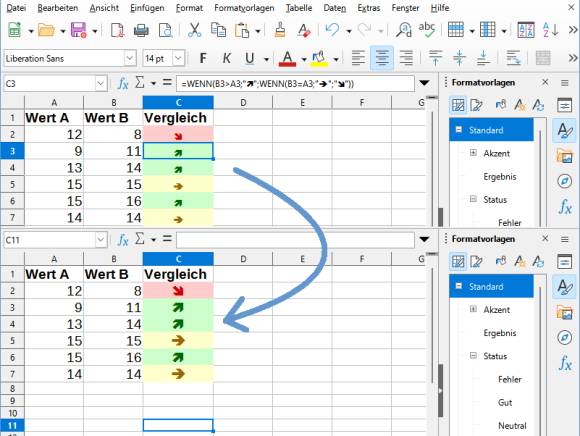Save the document with the floppy icon
The height and width of the screenshot is (436, 580).
click(x=78, y=30)
